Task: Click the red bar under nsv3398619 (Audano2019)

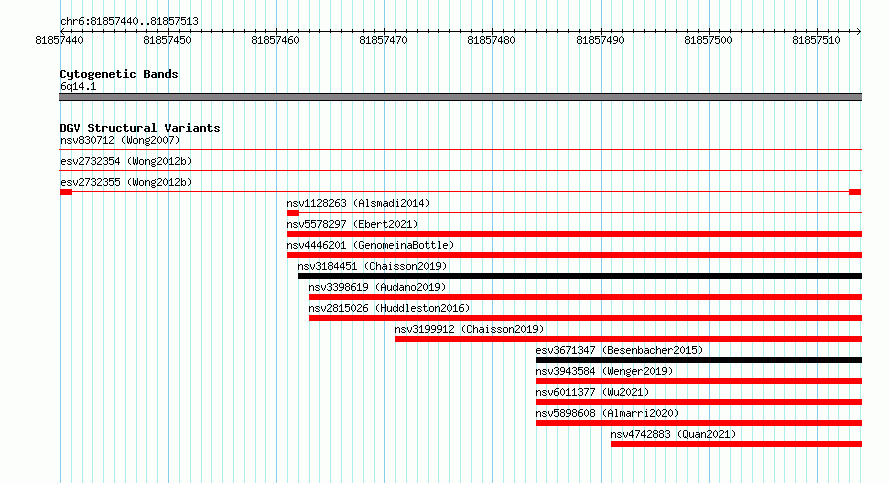Action: point(585,297)
